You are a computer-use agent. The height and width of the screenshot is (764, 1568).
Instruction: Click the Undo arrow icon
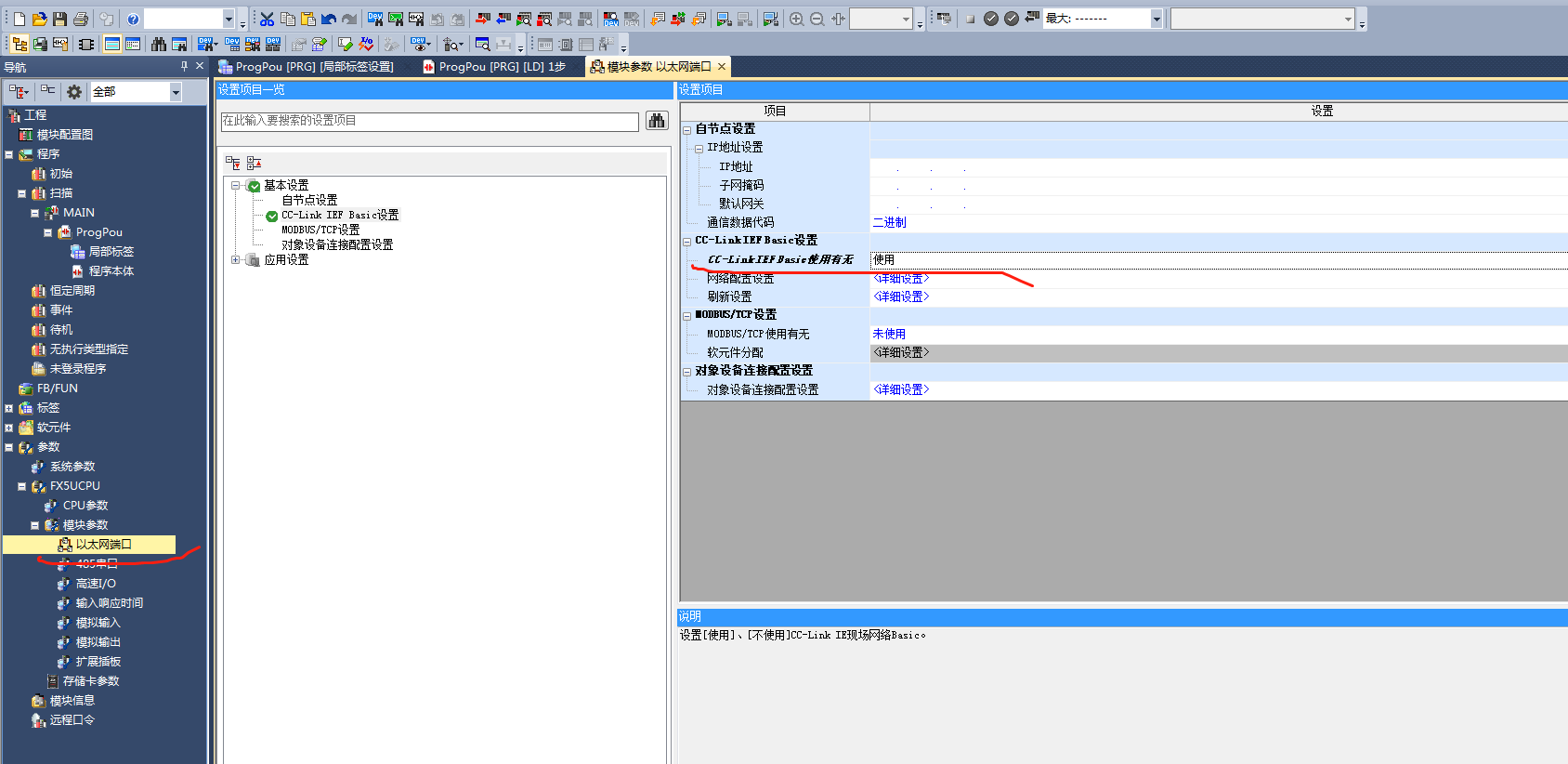[329, 19]
